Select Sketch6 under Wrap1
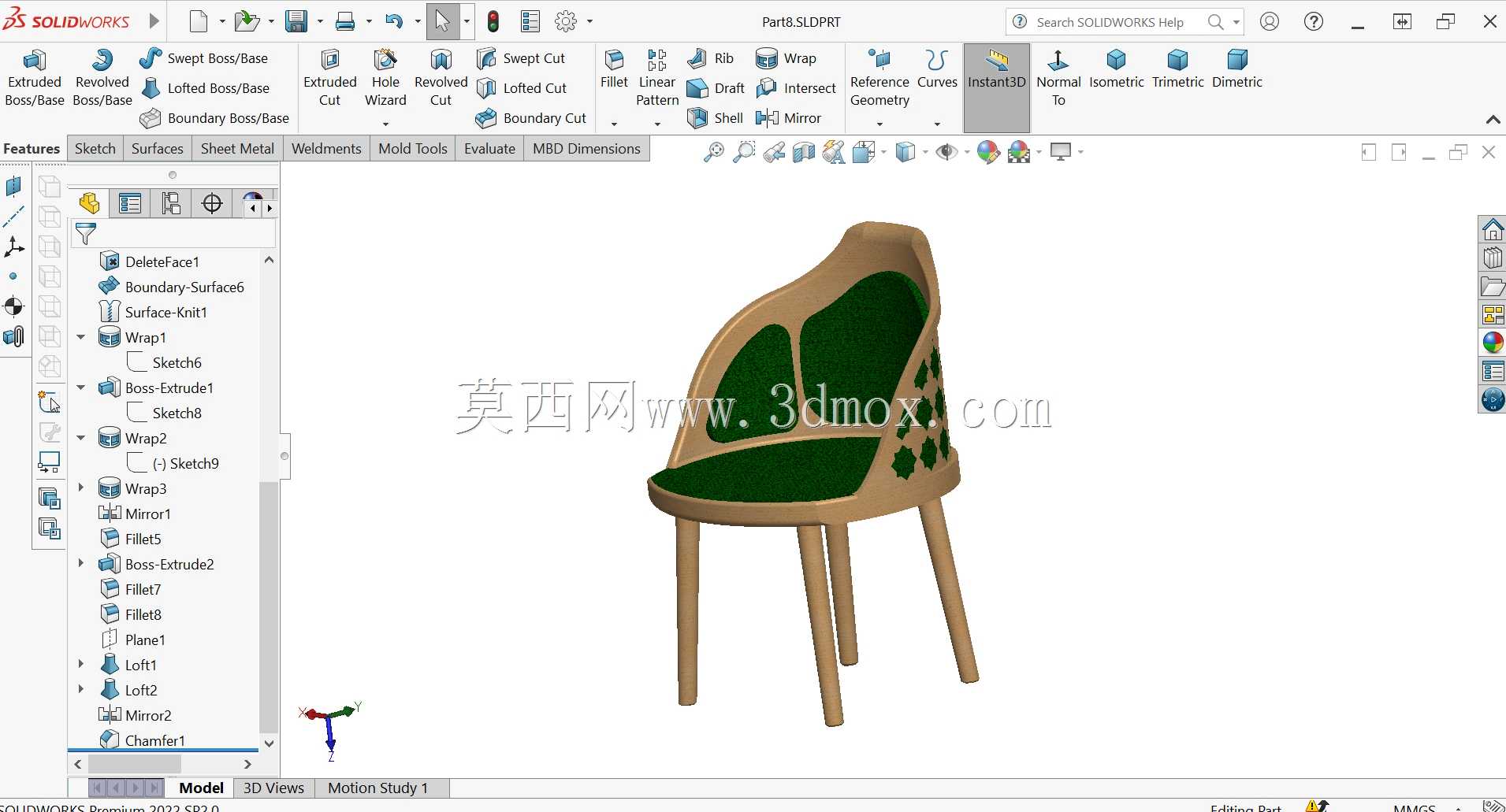 pyautogui.click(x=164, y=362)
